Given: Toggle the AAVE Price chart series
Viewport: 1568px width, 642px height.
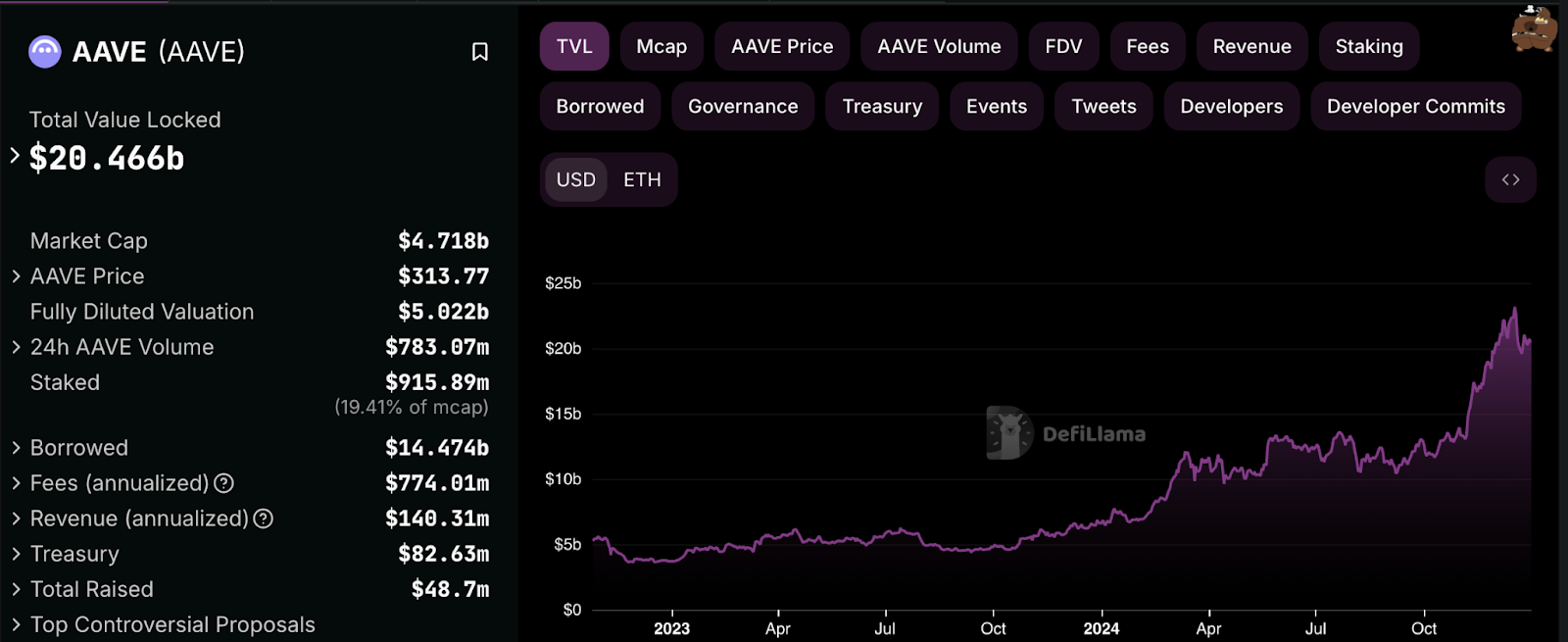Looking at the screenshot, I should [x=782, y=46].
